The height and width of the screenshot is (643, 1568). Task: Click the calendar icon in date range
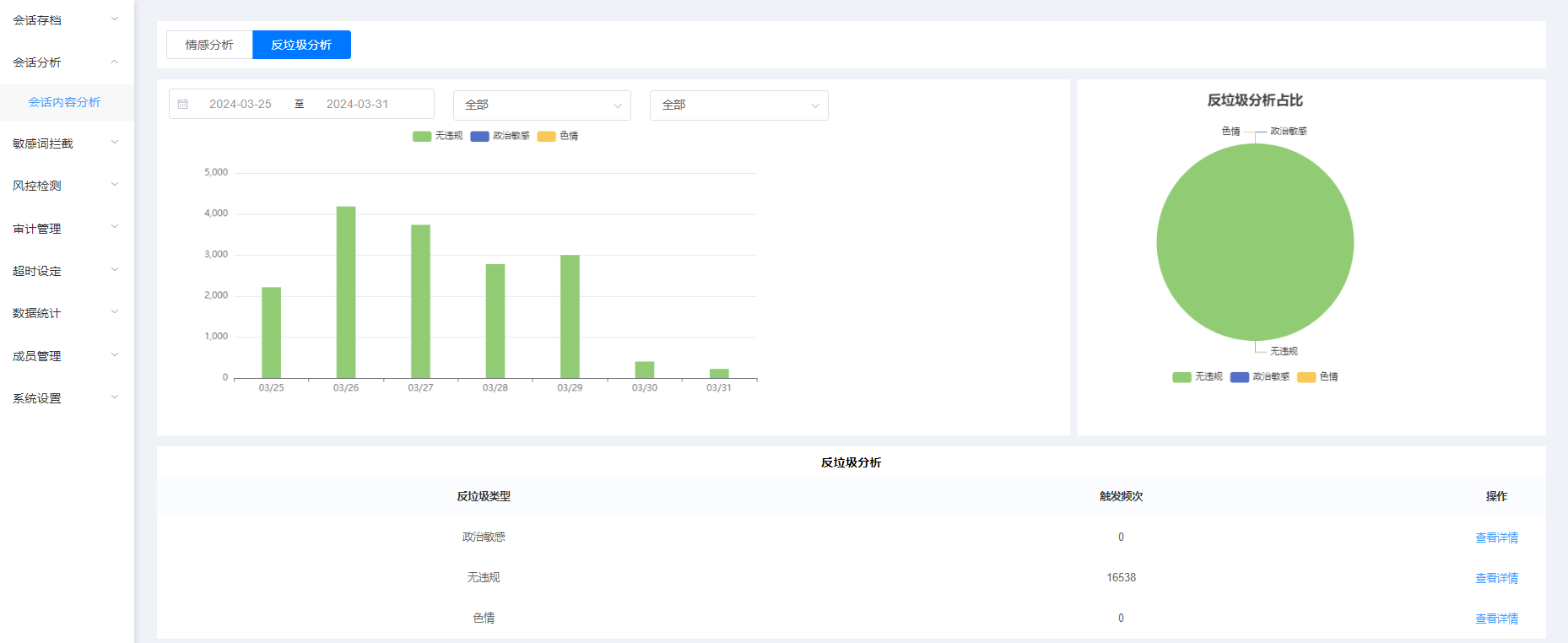point(183,104)
